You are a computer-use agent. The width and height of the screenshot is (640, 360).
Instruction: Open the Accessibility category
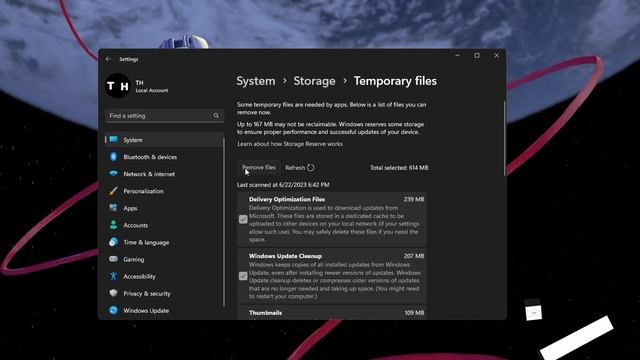164,276
